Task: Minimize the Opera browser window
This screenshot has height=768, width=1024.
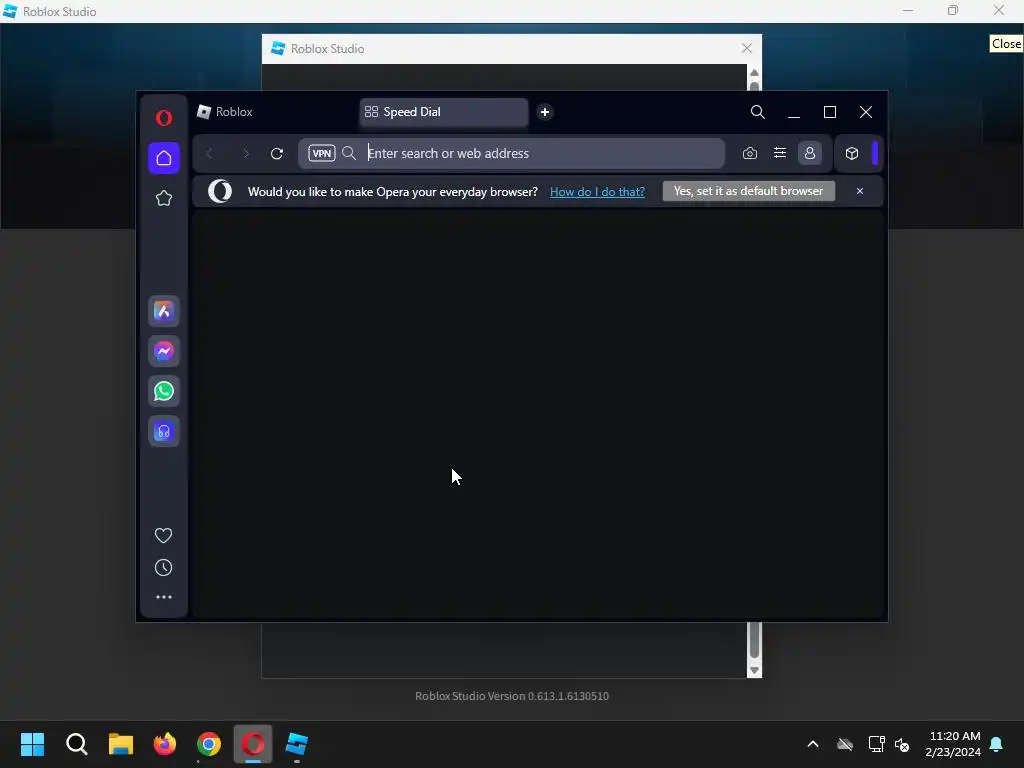Action: coord(793,112)
